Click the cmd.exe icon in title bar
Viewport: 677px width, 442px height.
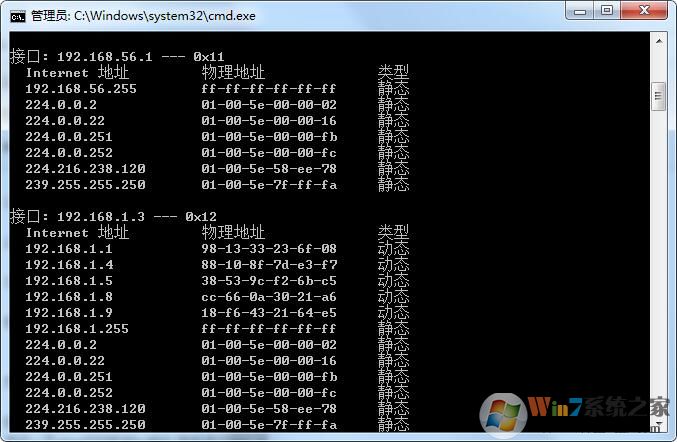coord(17,15)
